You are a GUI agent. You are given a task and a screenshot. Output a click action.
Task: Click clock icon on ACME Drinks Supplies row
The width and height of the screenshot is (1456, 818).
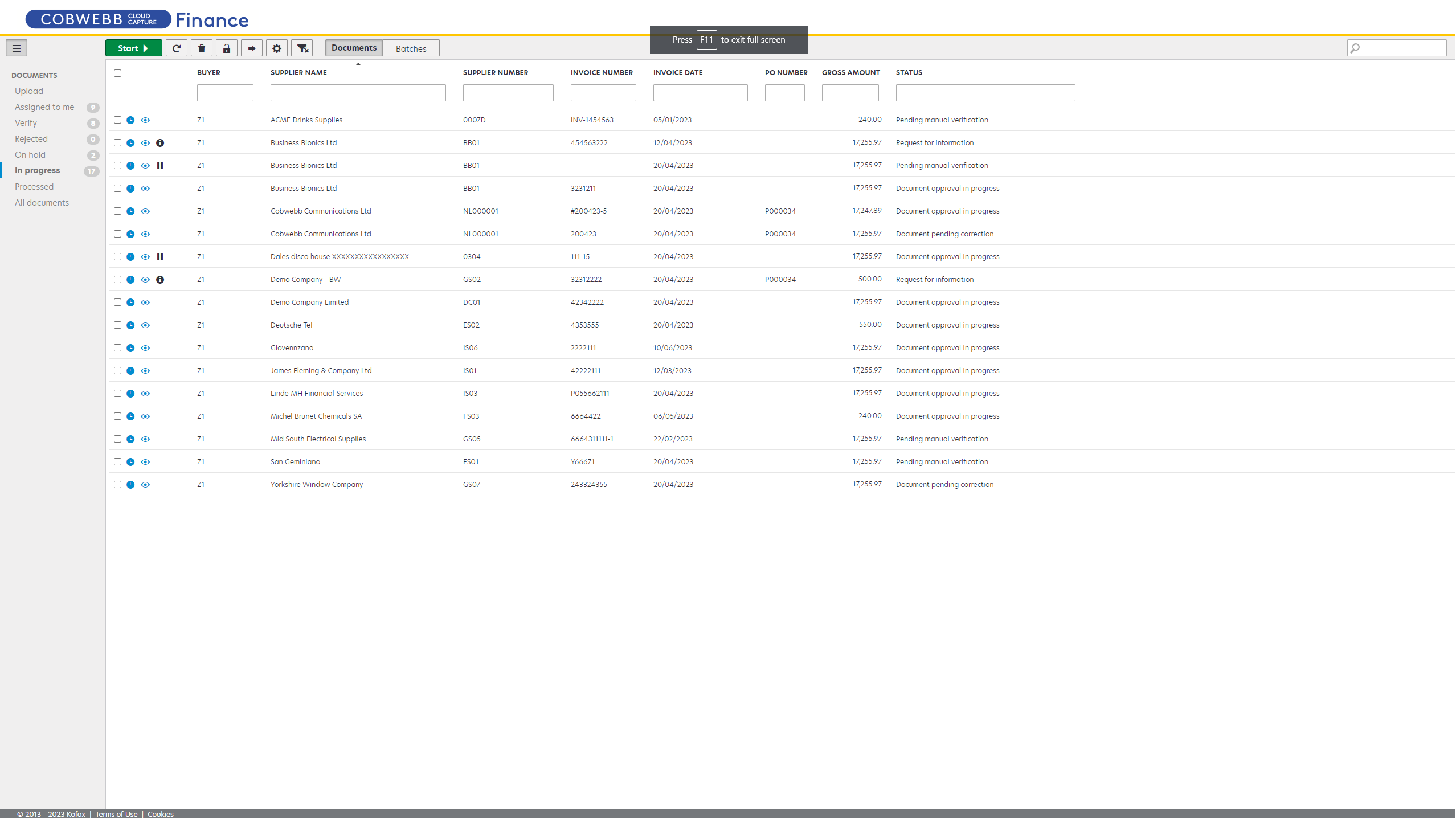(x=130, y=120)
